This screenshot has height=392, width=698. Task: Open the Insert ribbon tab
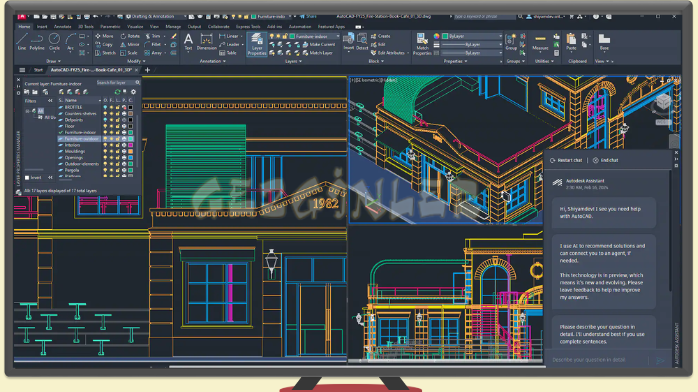pos(42,27)
